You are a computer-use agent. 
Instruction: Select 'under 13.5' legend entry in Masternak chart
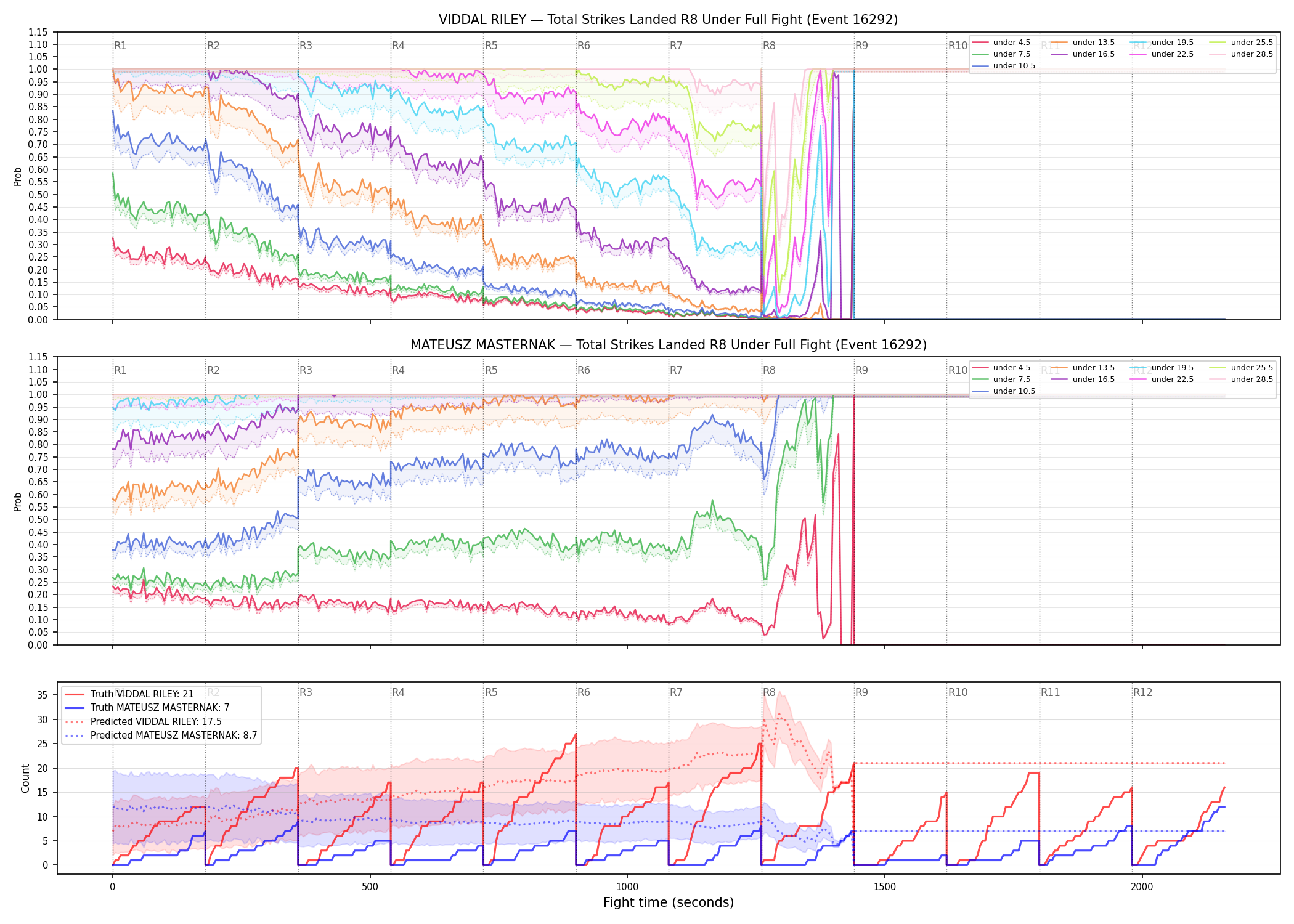(x=1083, y=368)
